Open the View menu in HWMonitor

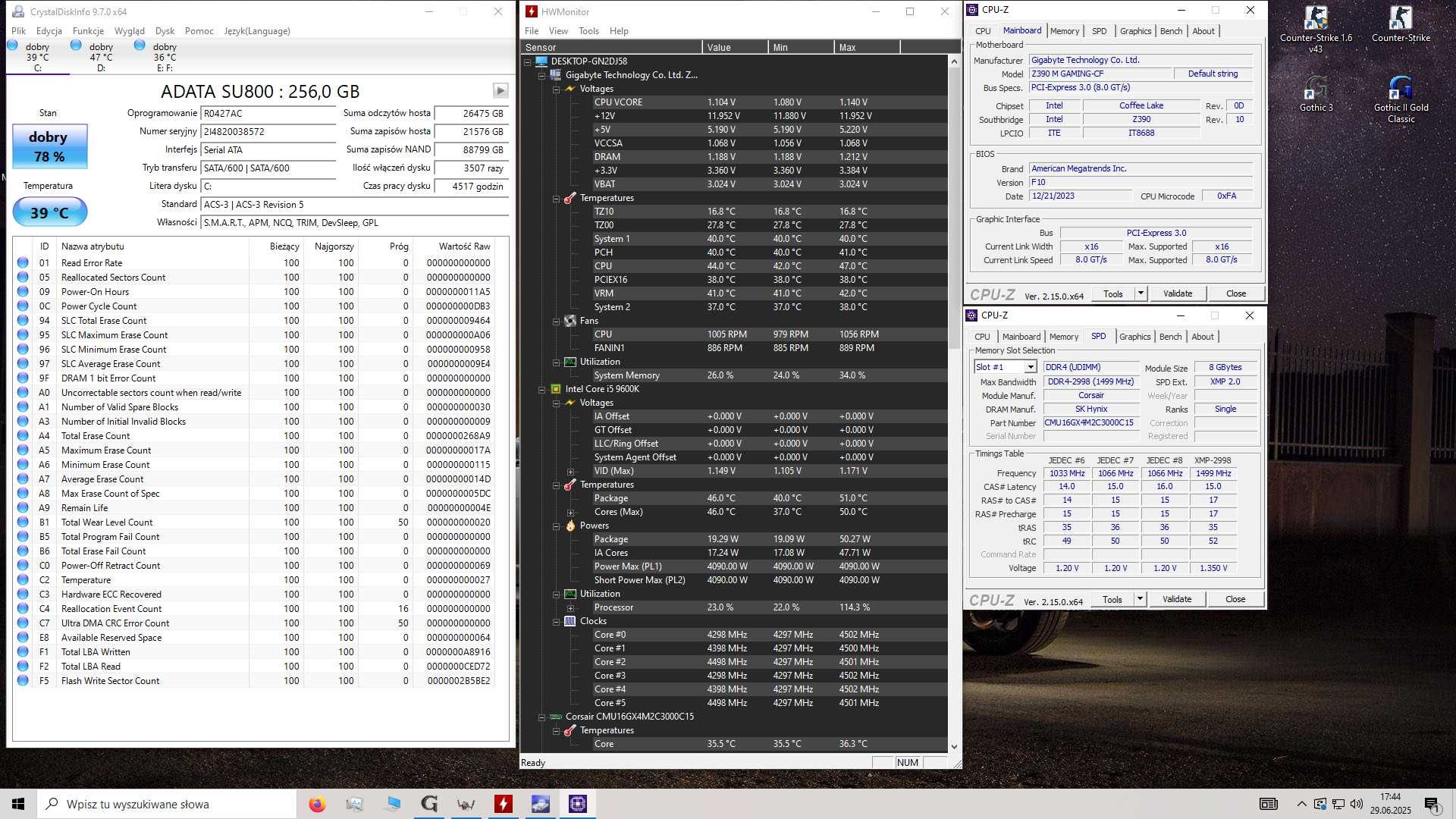coord(558,31)
